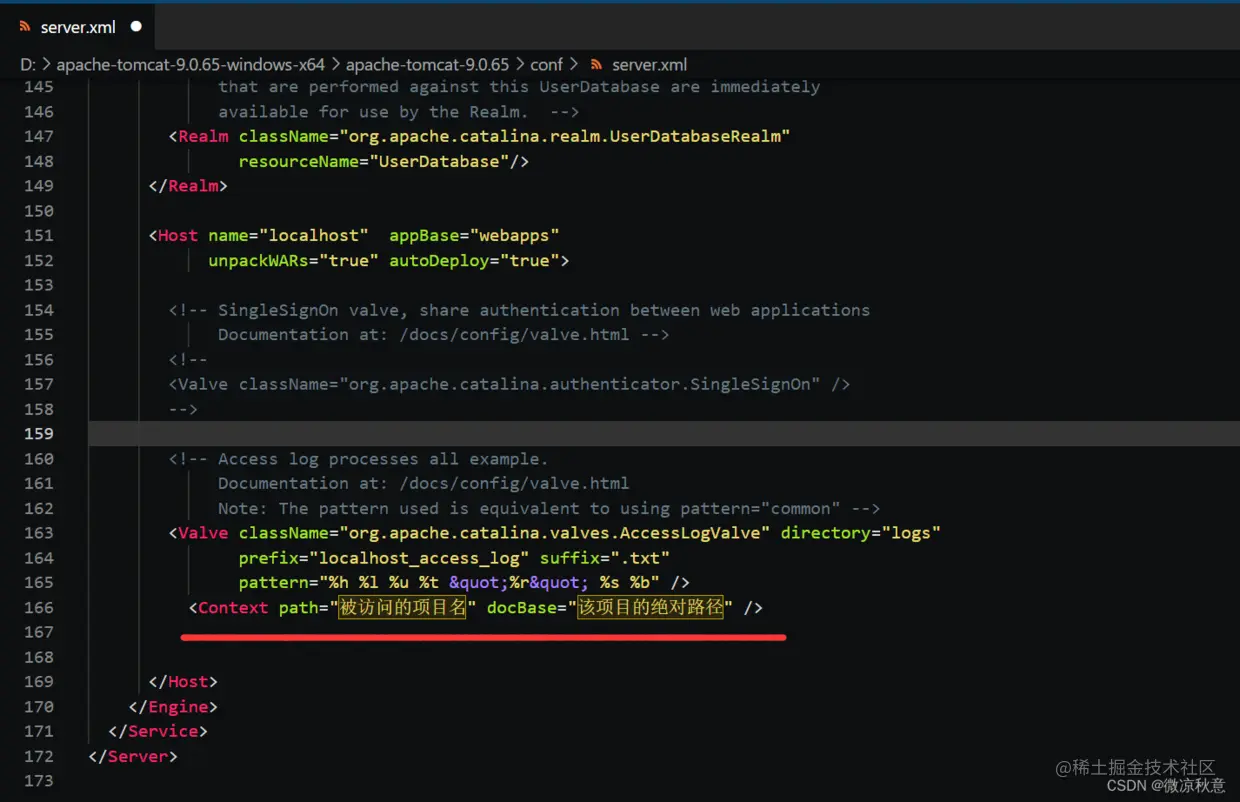The width and height of the screenshot is (1240, 802).
Task: Click the docBase value 该项目的绝对路径
Action: pyautogui.click(x=651, y=607)
